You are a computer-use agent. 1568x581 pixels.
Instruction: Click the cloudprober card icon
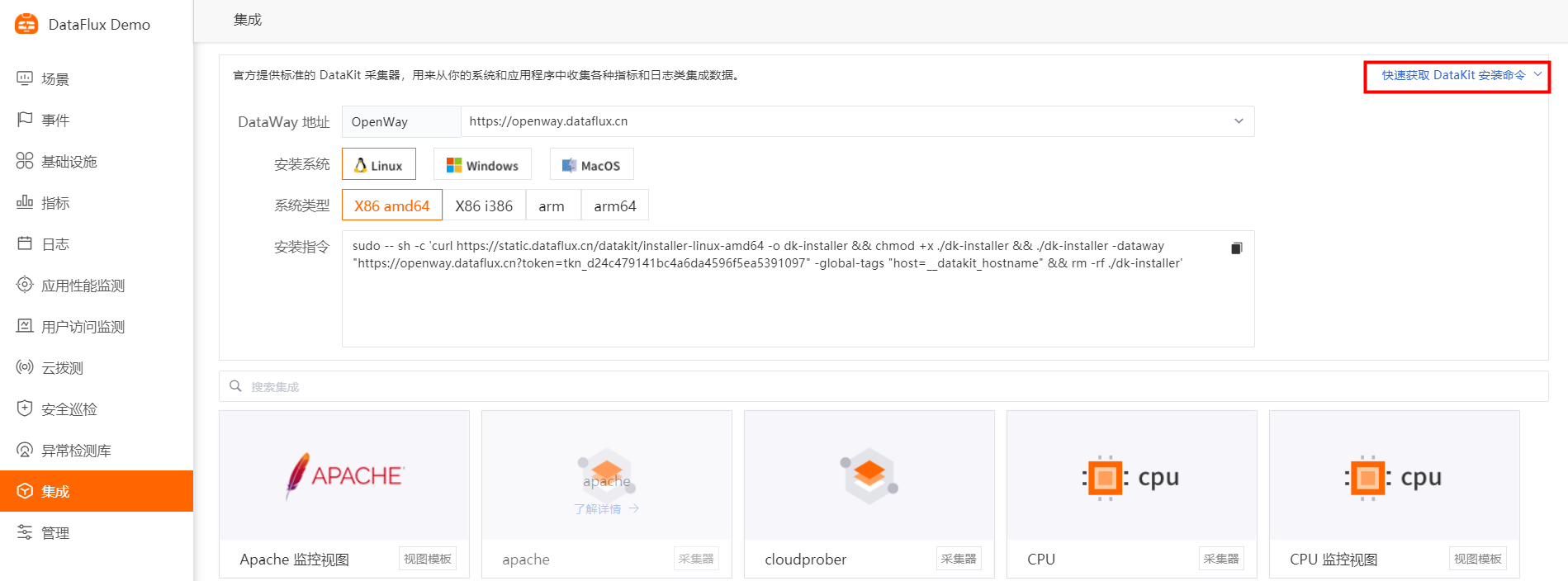[x=869, y=475]
